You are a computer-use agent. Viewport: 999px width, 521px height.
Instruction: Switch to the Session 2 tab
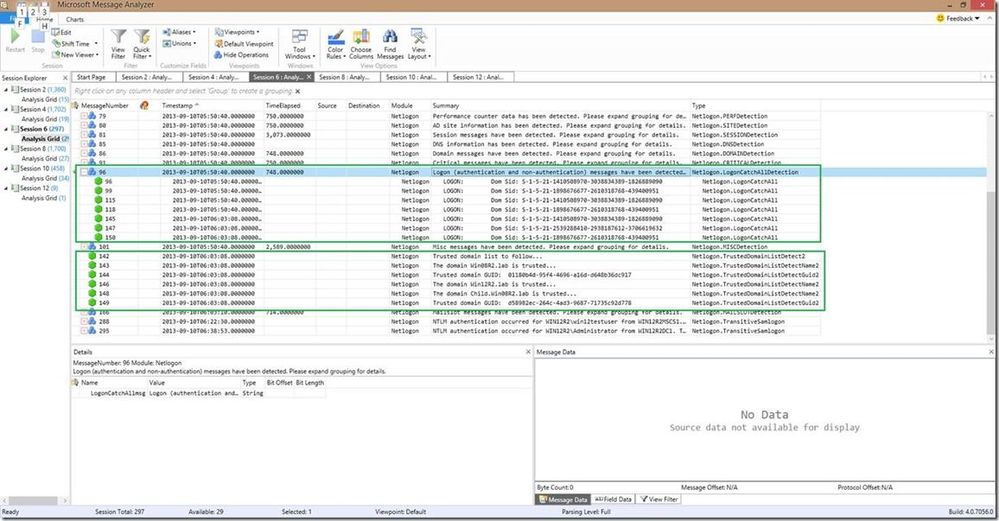coord(147,77)
